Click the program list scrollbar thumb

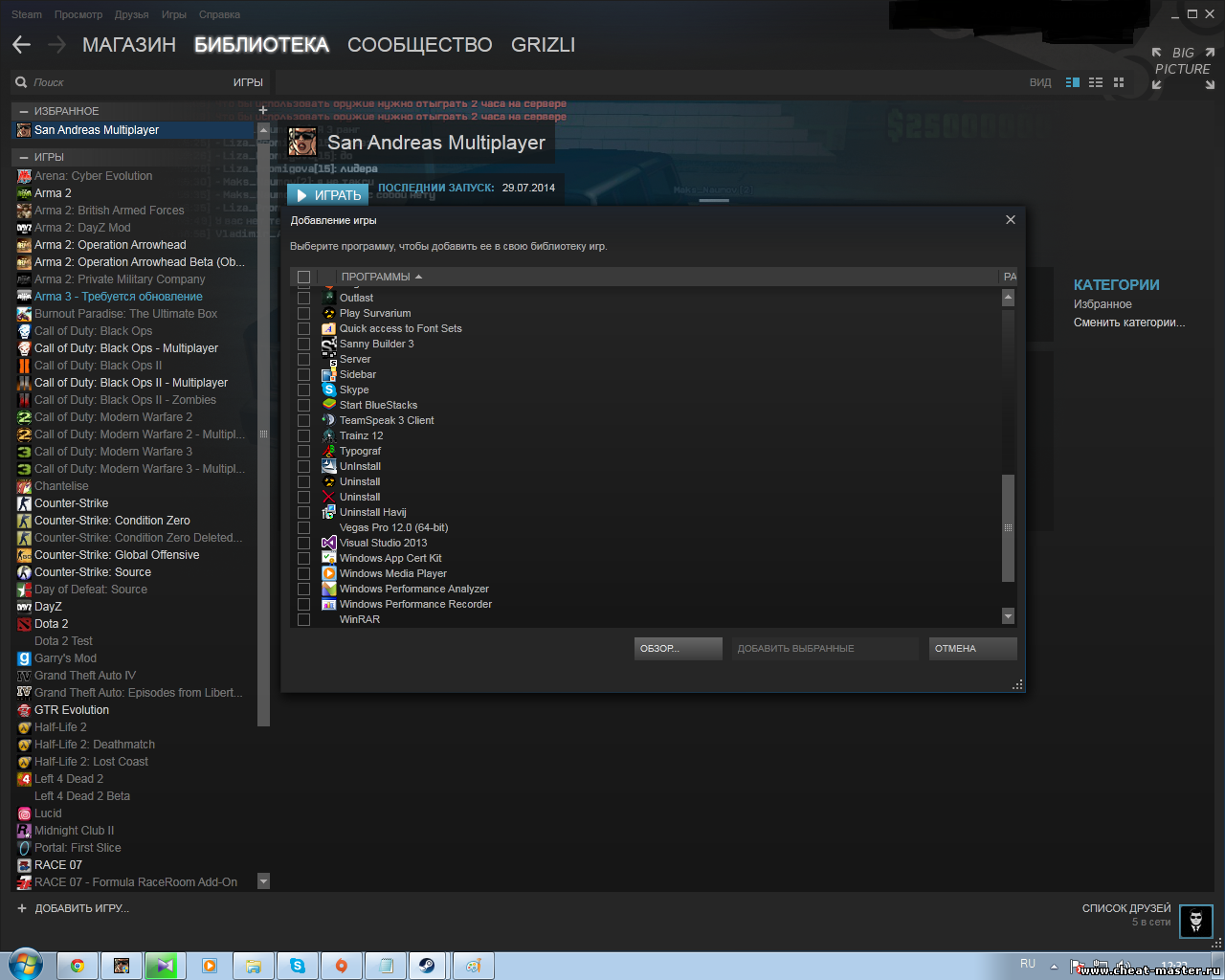(1008, 527)
